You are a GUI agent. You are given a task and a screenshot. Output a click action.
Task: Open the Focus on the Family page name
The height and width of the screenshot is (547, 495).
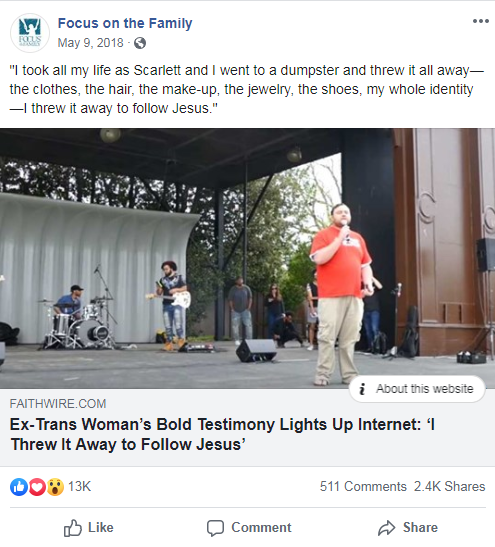click(x=125, y=23)
